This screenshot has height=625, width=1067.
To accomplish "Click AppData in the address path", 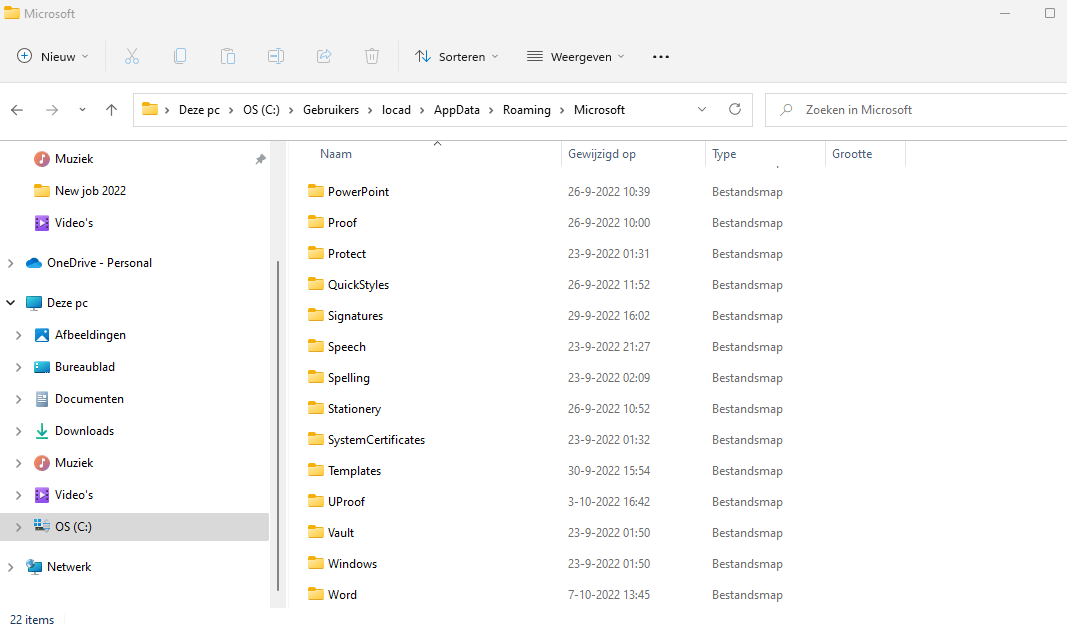I will [x=457, y=110].
